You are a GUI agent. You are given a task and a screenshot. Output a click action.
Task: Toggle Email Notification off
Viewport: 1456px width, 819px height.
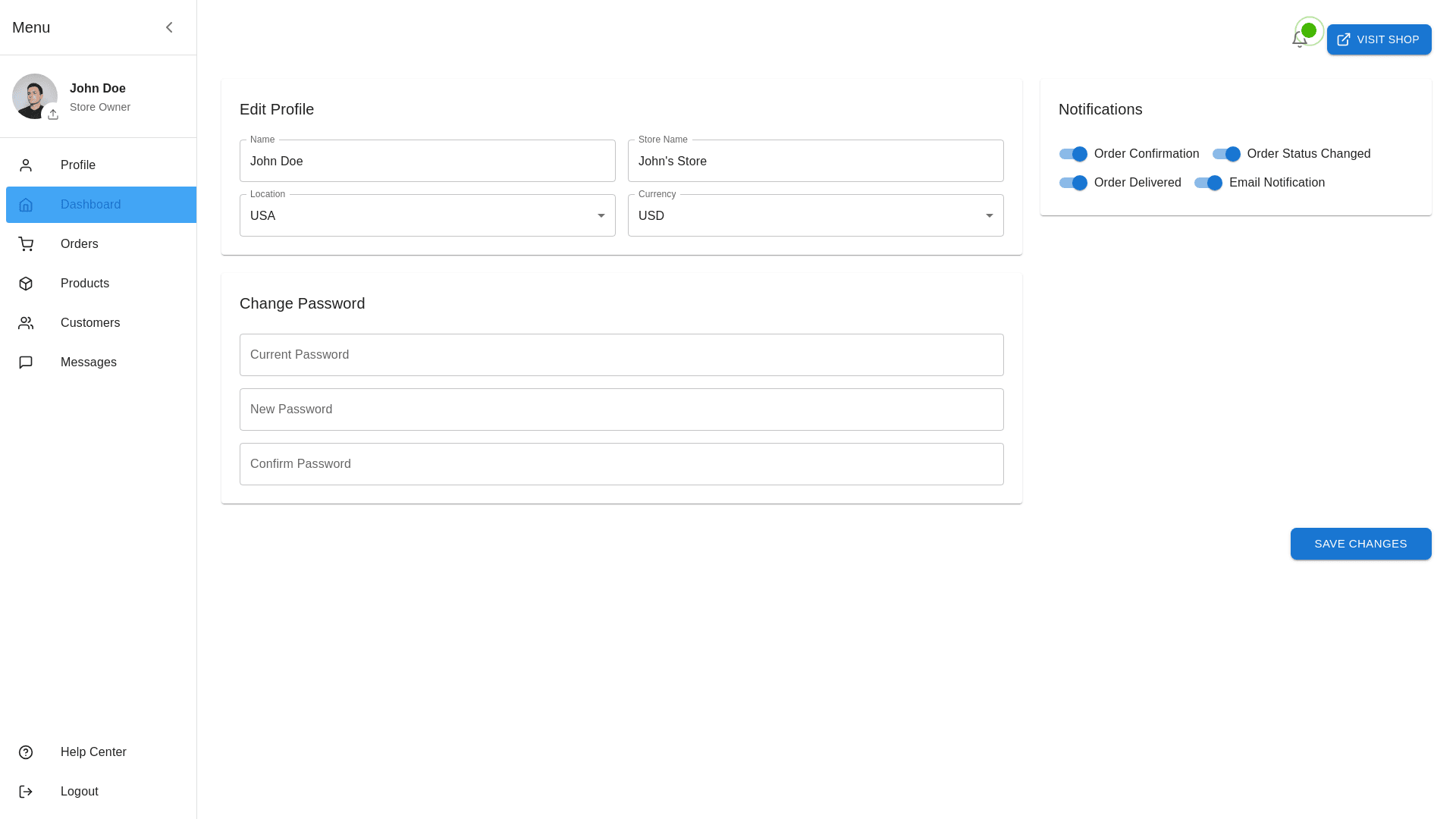[1207, 183]
